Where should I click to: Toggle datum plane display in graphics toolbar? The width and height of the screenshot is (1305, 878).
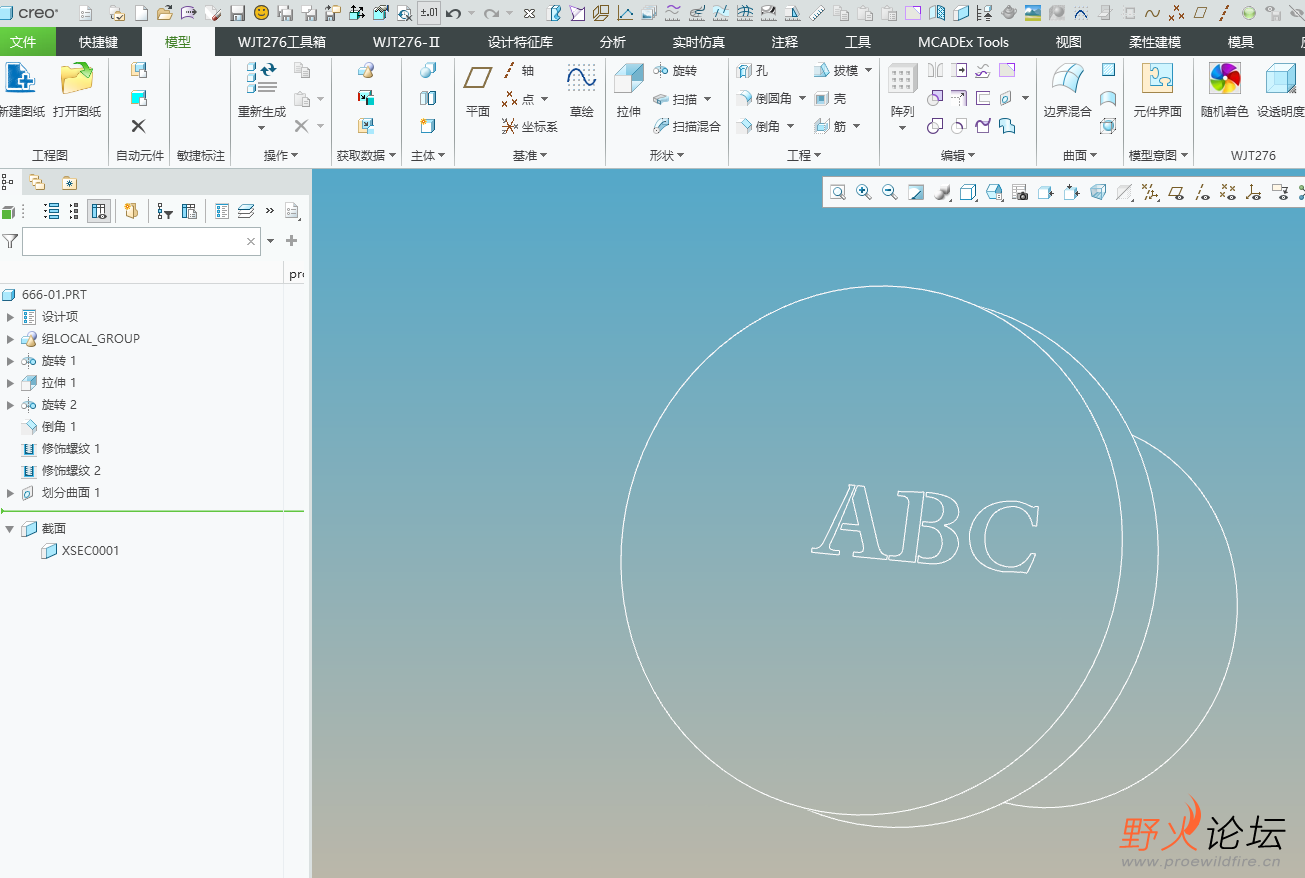(x=1176, y=192)
